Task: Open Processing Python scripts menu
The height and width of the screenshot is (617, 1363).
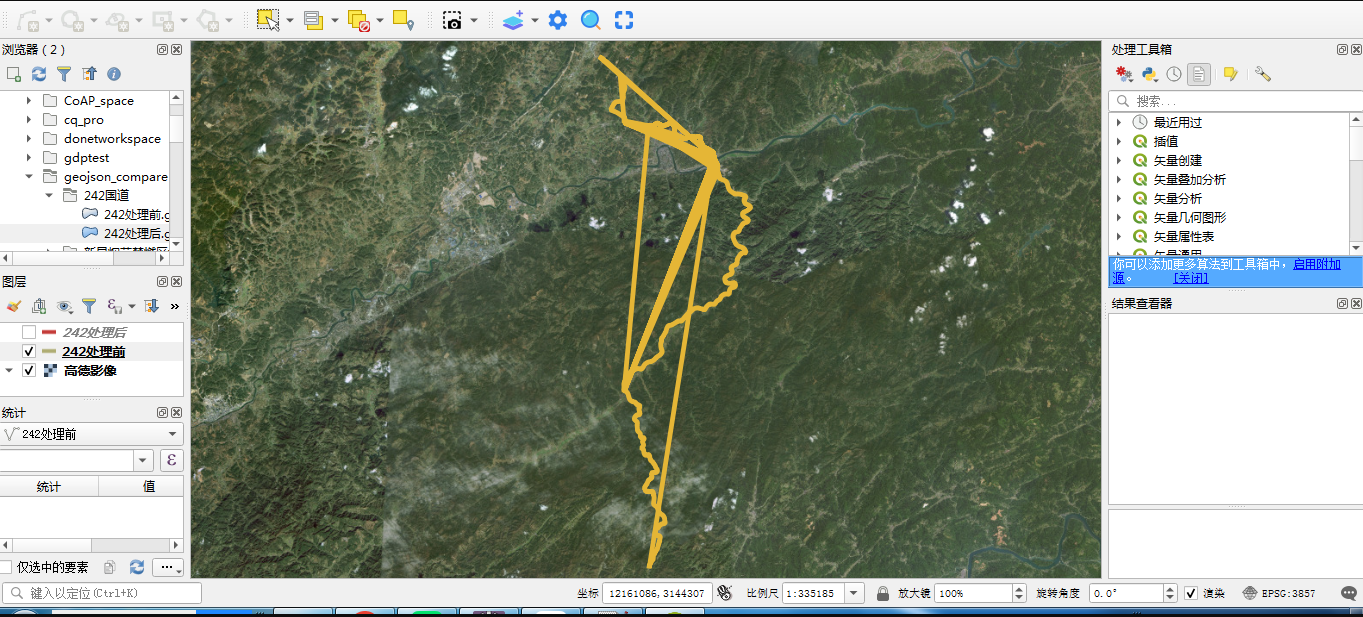Action: coord(1149,74)
